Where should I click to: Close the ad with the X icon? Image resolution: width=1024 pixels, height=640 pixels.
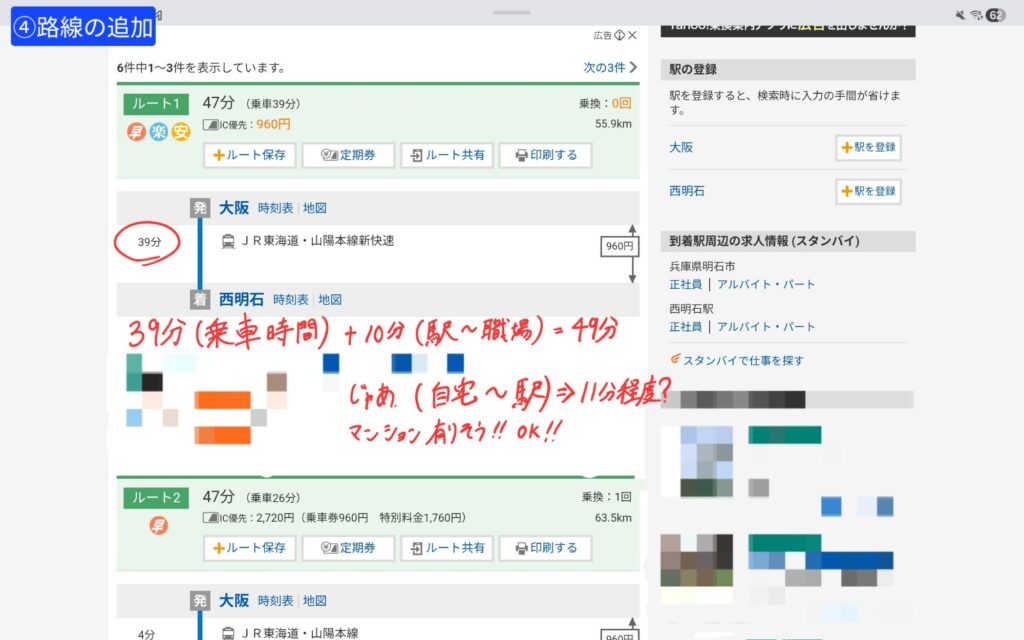(x=632, y=35)
